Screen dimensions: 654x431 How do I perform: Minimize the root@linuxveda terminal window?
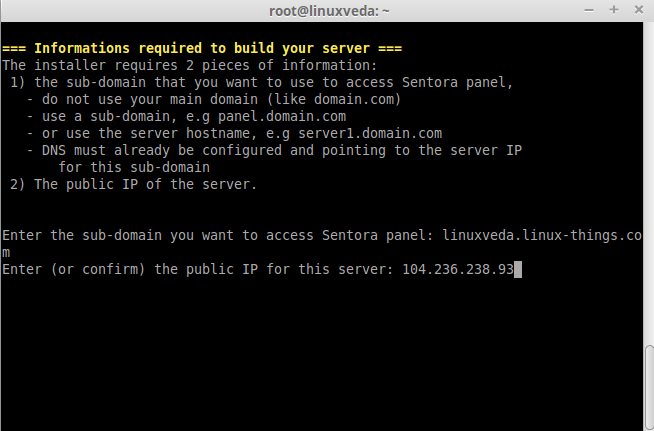(x=589, y=10)
